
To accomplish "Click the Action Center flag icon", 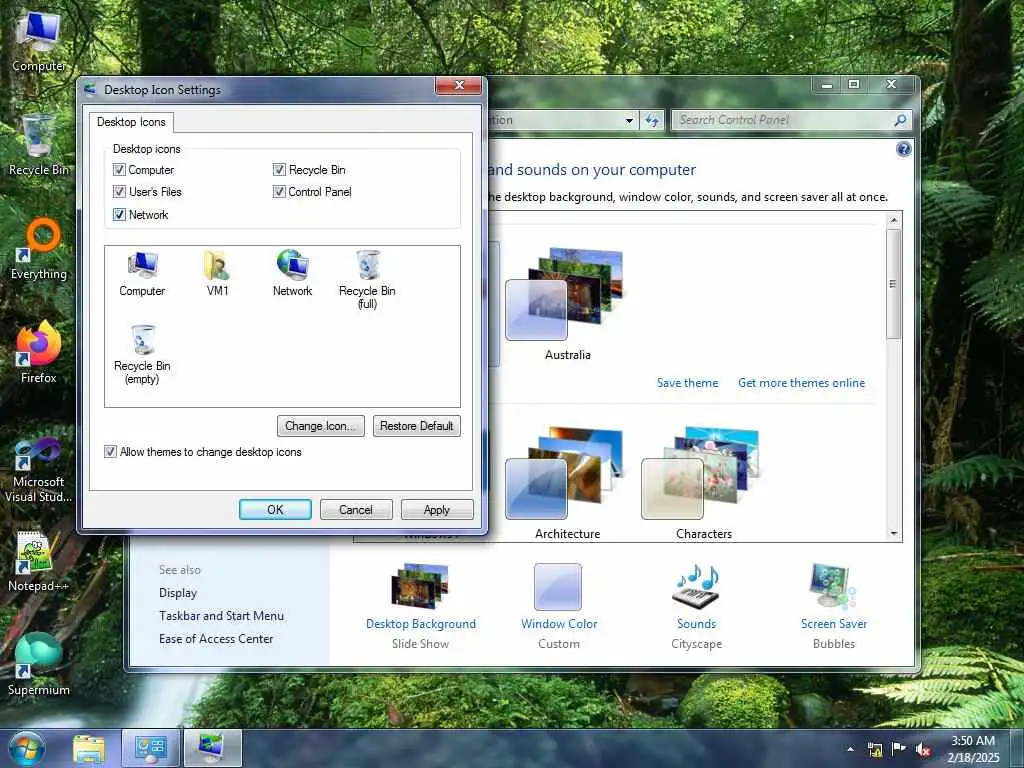I will [x=899, y=749].
